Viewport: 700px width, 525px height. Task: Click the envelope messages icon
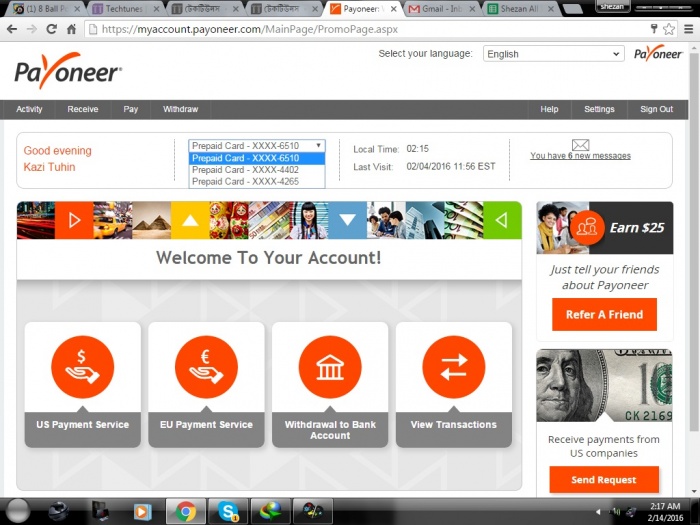click(x=580, y=145)
